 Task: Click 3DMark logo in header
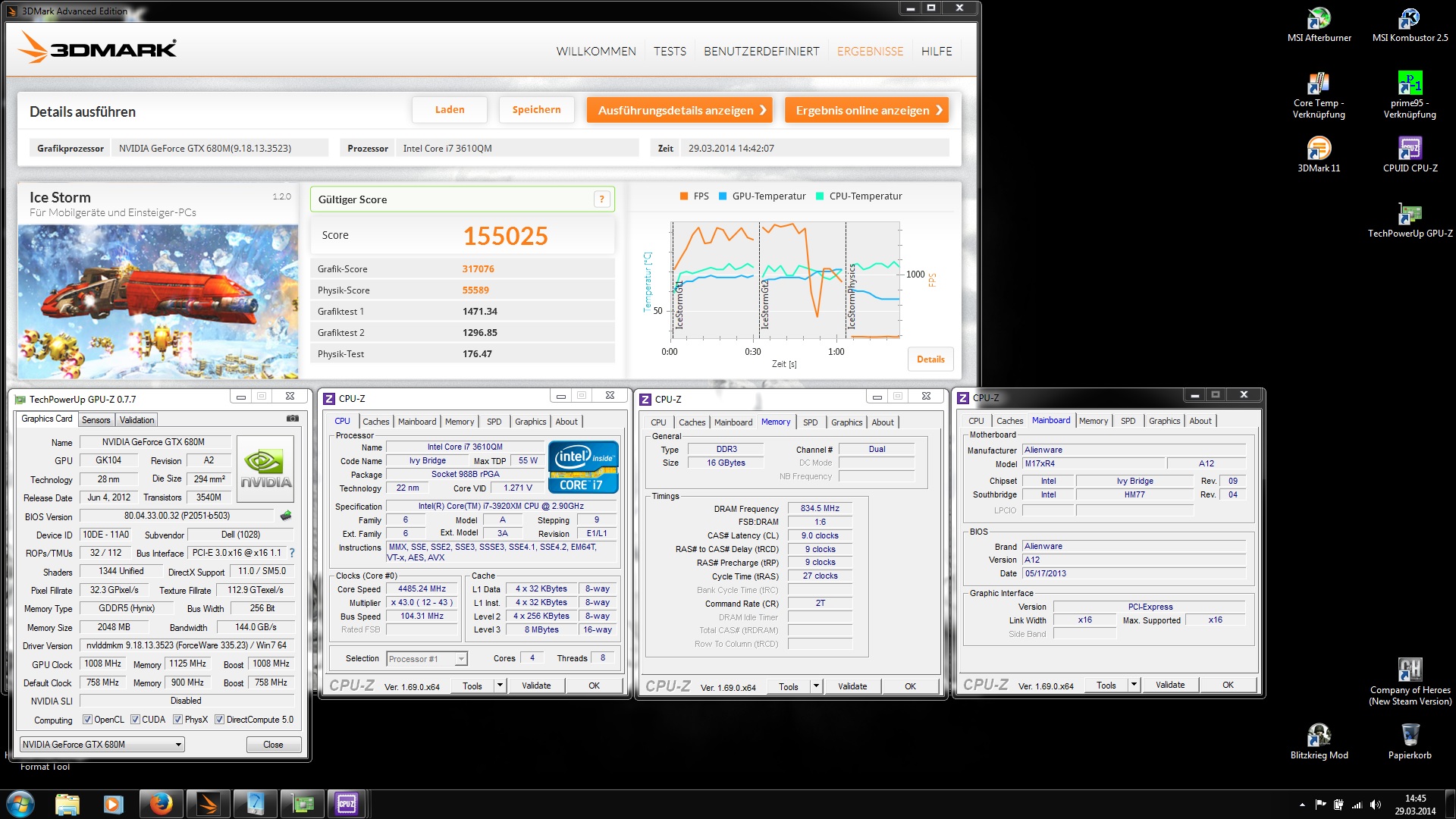97,48
